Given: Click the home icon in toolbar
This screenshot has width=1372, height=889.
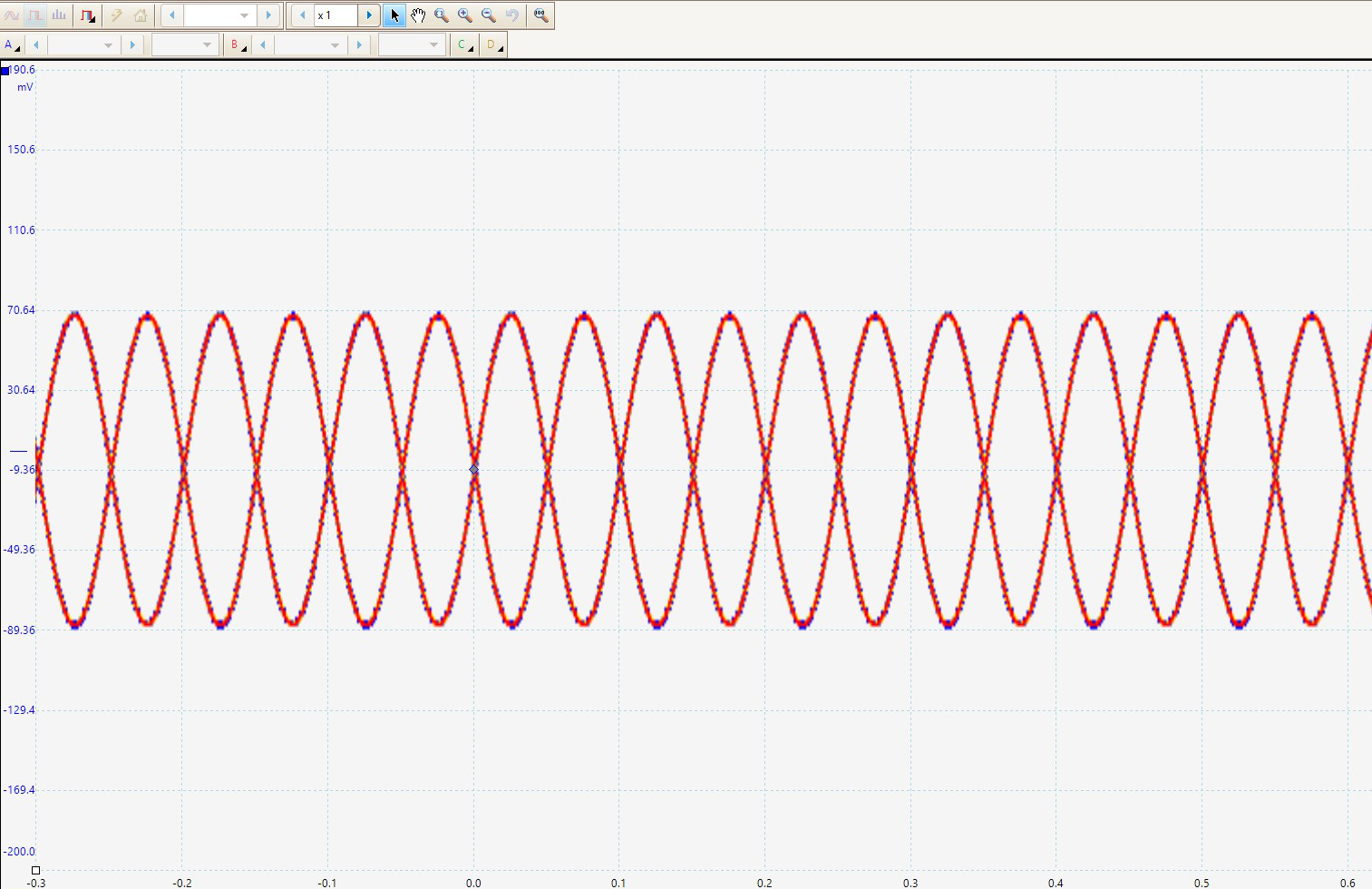Looking at the screenshot, I should click(x=141, y=15).
